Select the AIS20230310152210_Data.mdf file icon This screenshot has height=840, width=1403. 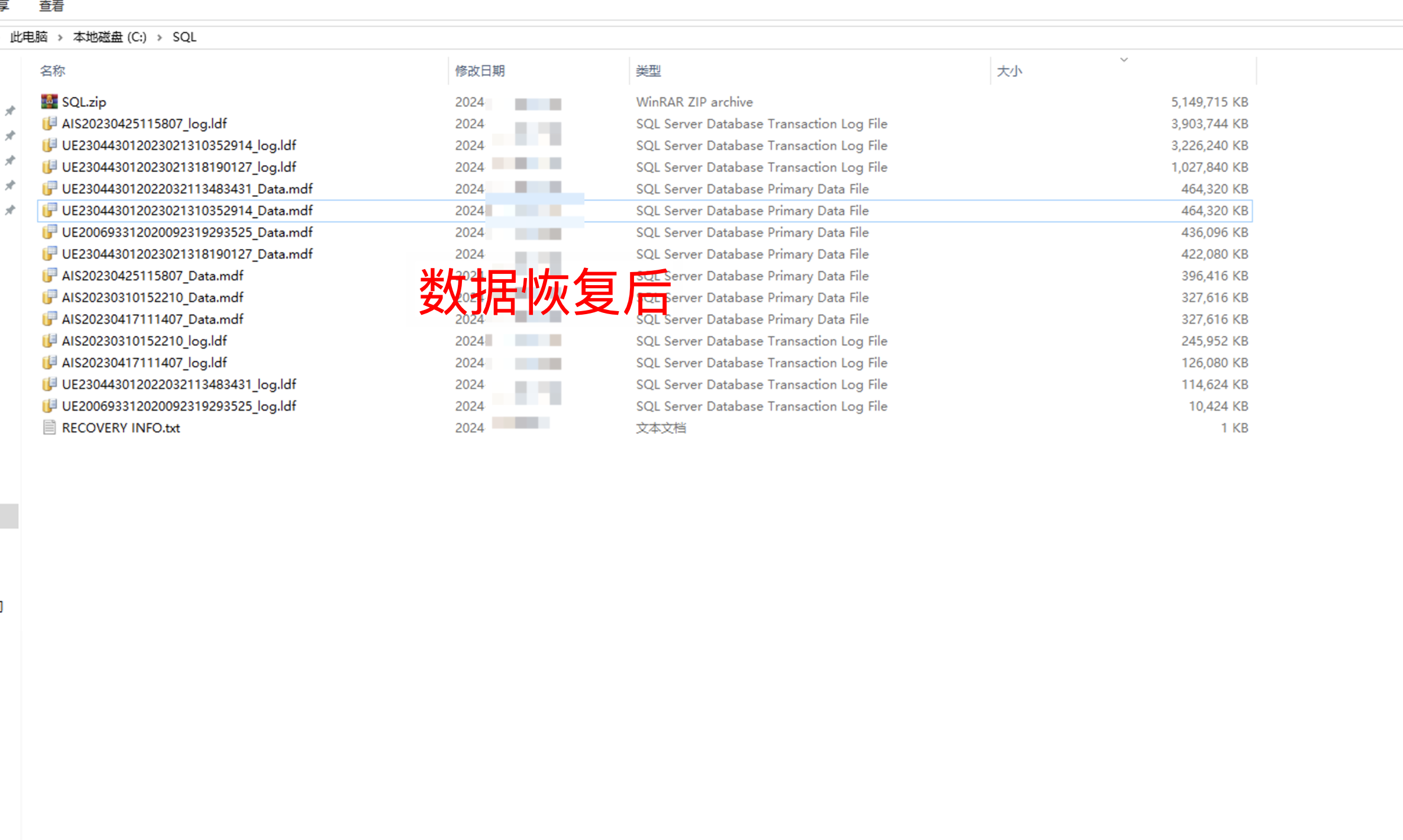tap(49, 298)
